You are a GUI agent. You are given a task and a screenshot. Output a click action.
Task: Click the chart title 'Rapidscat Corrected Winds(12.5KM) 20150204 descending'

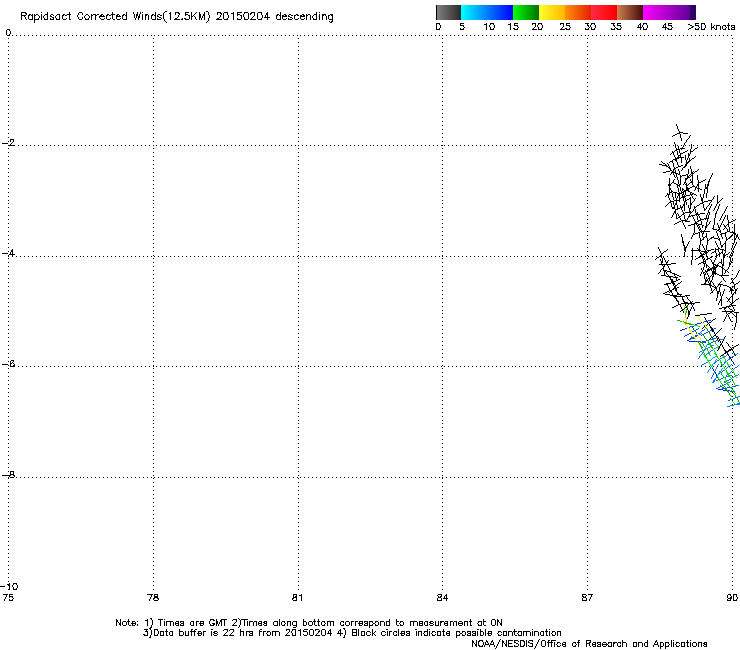click(177, 17)
